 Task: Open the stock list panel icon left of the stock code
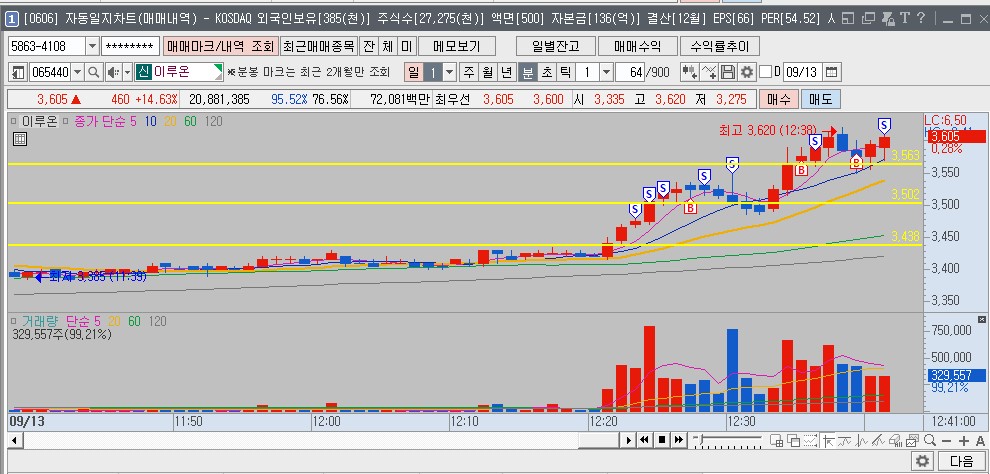click(x=18, y=73)
